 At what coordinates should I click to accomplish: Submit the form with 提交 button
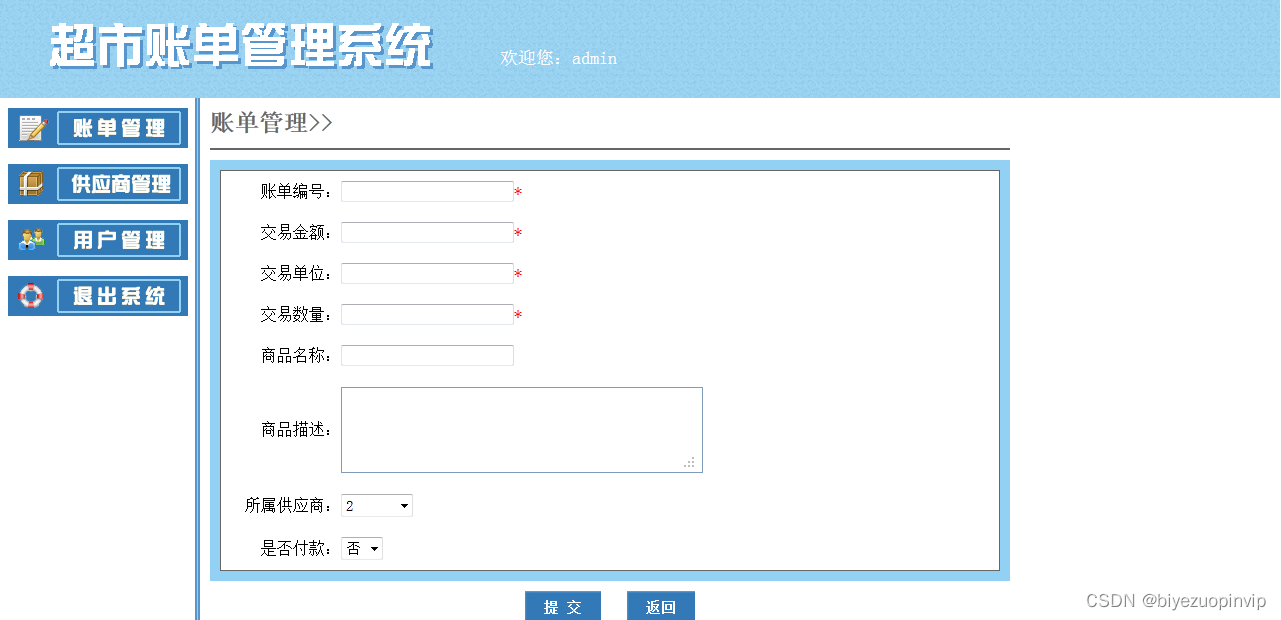(563, 607)
